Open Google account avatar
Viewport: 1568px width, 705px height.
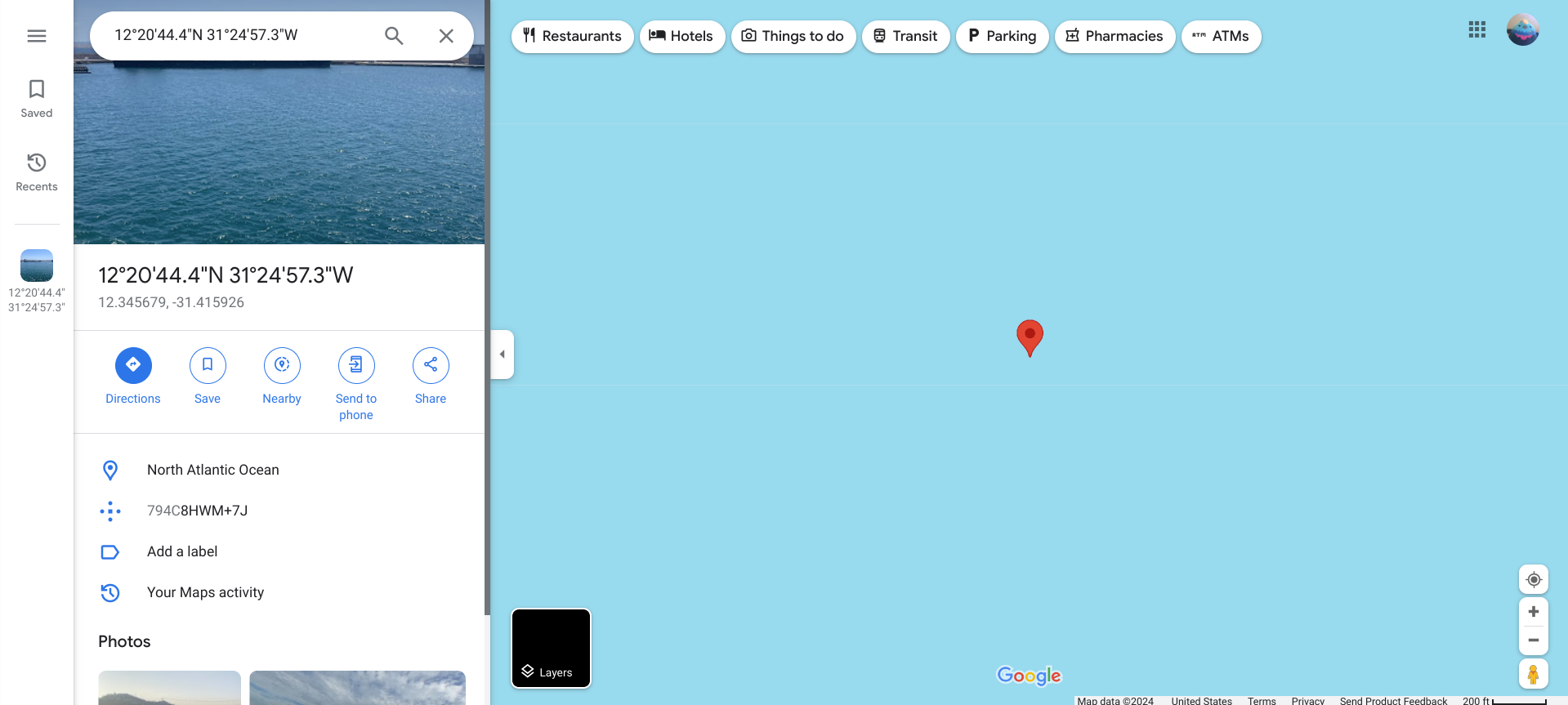coord(1522,30)
